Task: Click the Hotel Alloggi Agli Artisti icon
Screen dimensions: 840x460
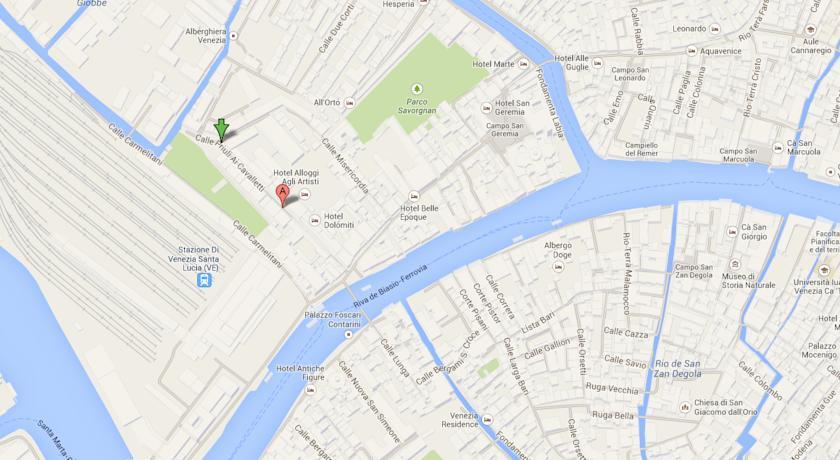Action: [x=305, y=194]
